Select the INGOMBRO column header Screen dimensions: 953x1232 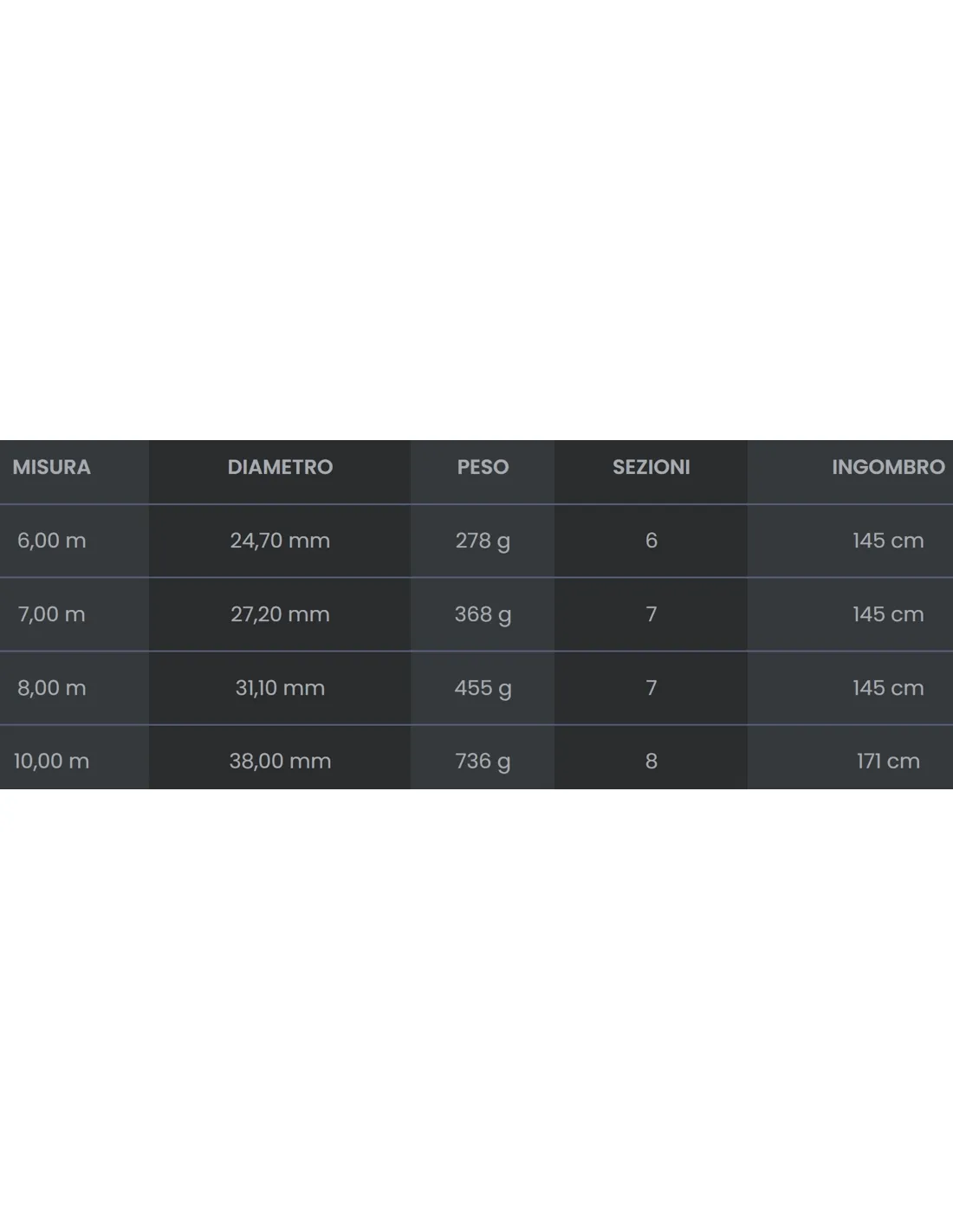[888, 467]
